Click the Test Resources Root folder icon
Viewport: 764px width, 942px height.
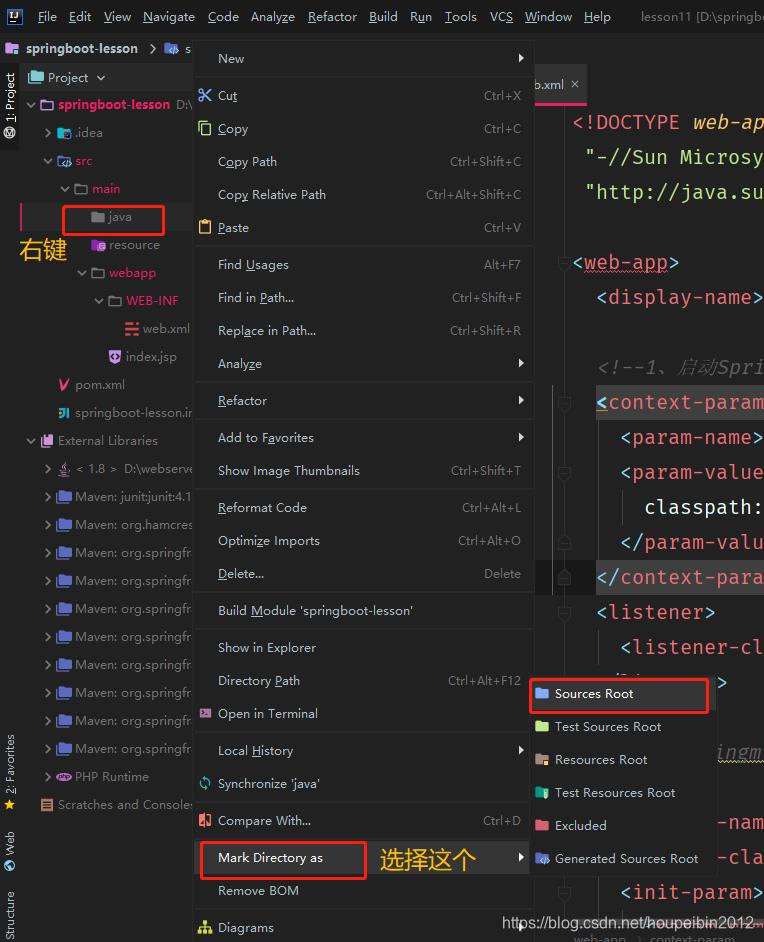pyautogui.click(x=542, y=792)
